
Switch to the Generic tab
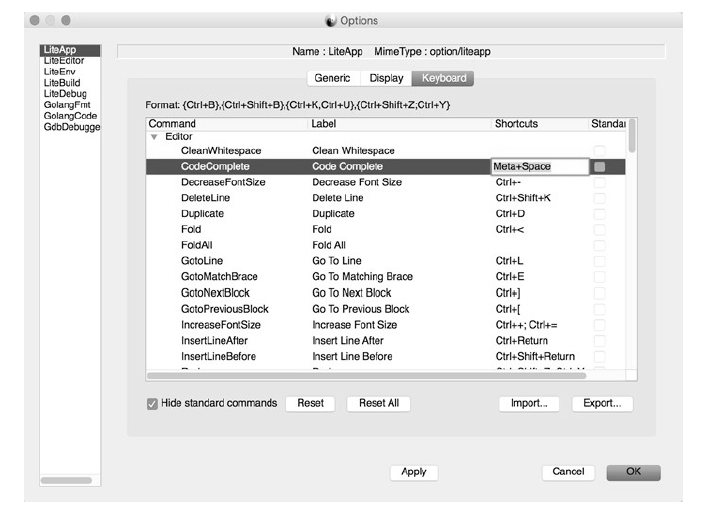tap(333, 78)
